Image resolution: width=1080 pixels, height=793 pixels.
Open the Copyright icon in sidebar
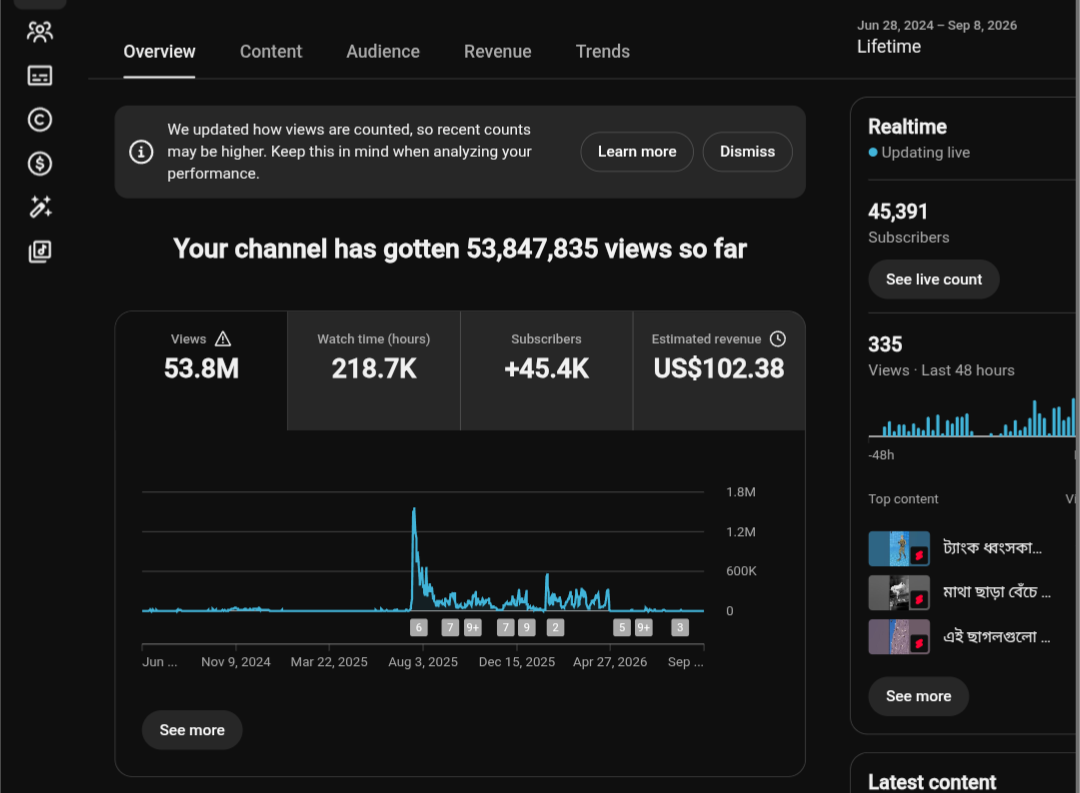click(39, 120)
